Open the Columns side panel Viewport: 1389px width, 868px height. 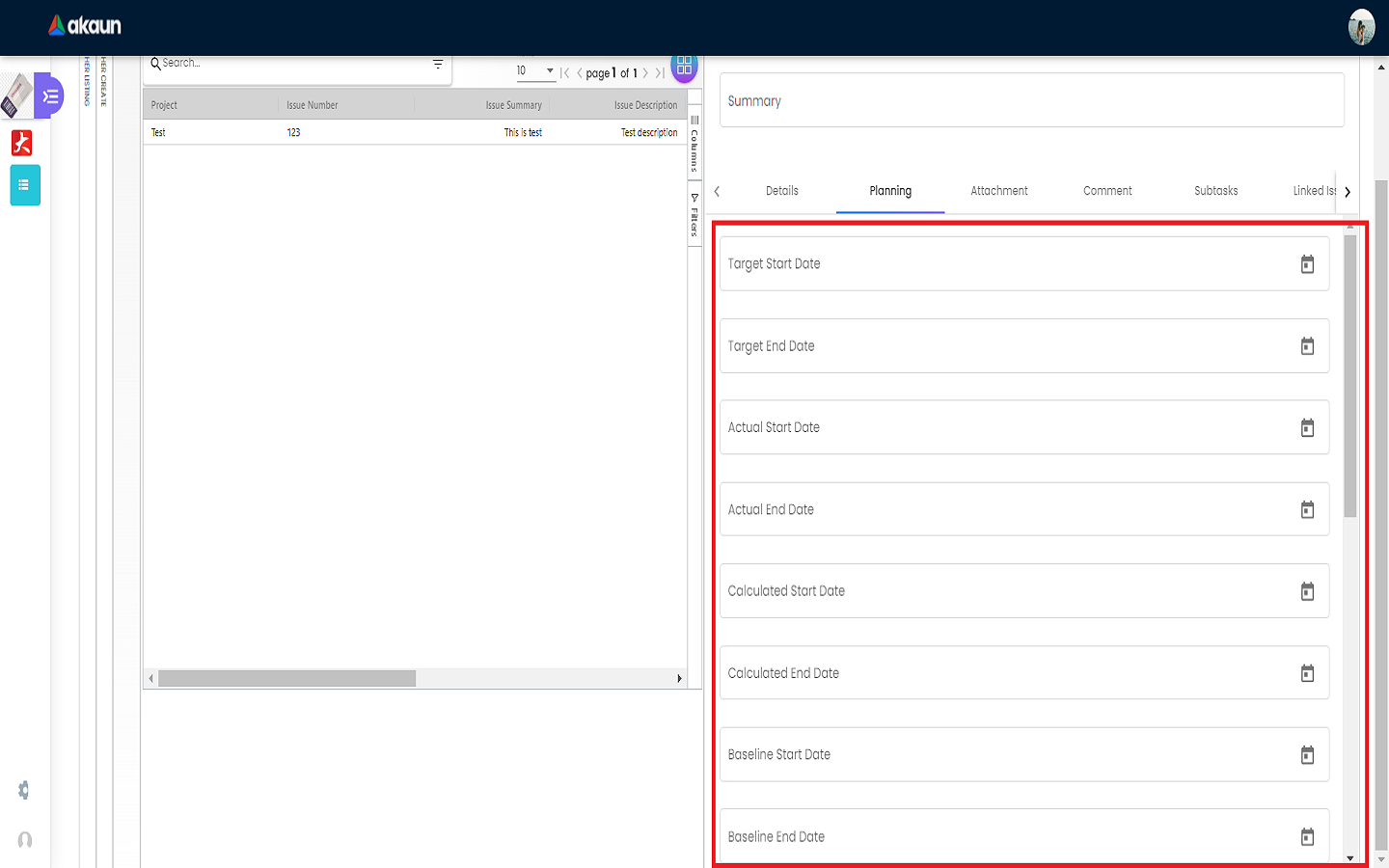coord(694,143)
